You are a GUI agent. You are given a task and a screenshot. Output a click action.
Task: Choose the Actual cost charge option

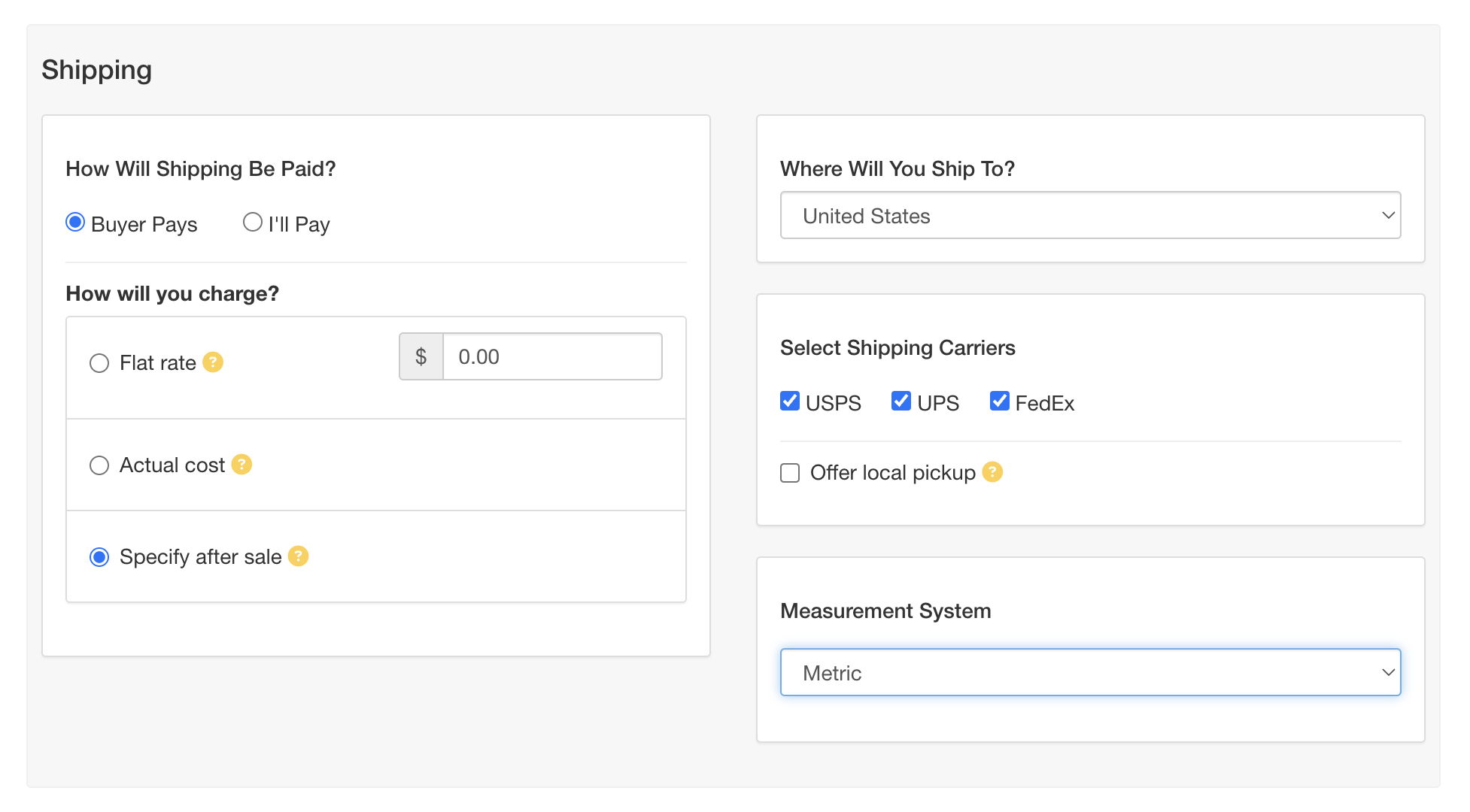pyautogui.click(x=99, y=466)
